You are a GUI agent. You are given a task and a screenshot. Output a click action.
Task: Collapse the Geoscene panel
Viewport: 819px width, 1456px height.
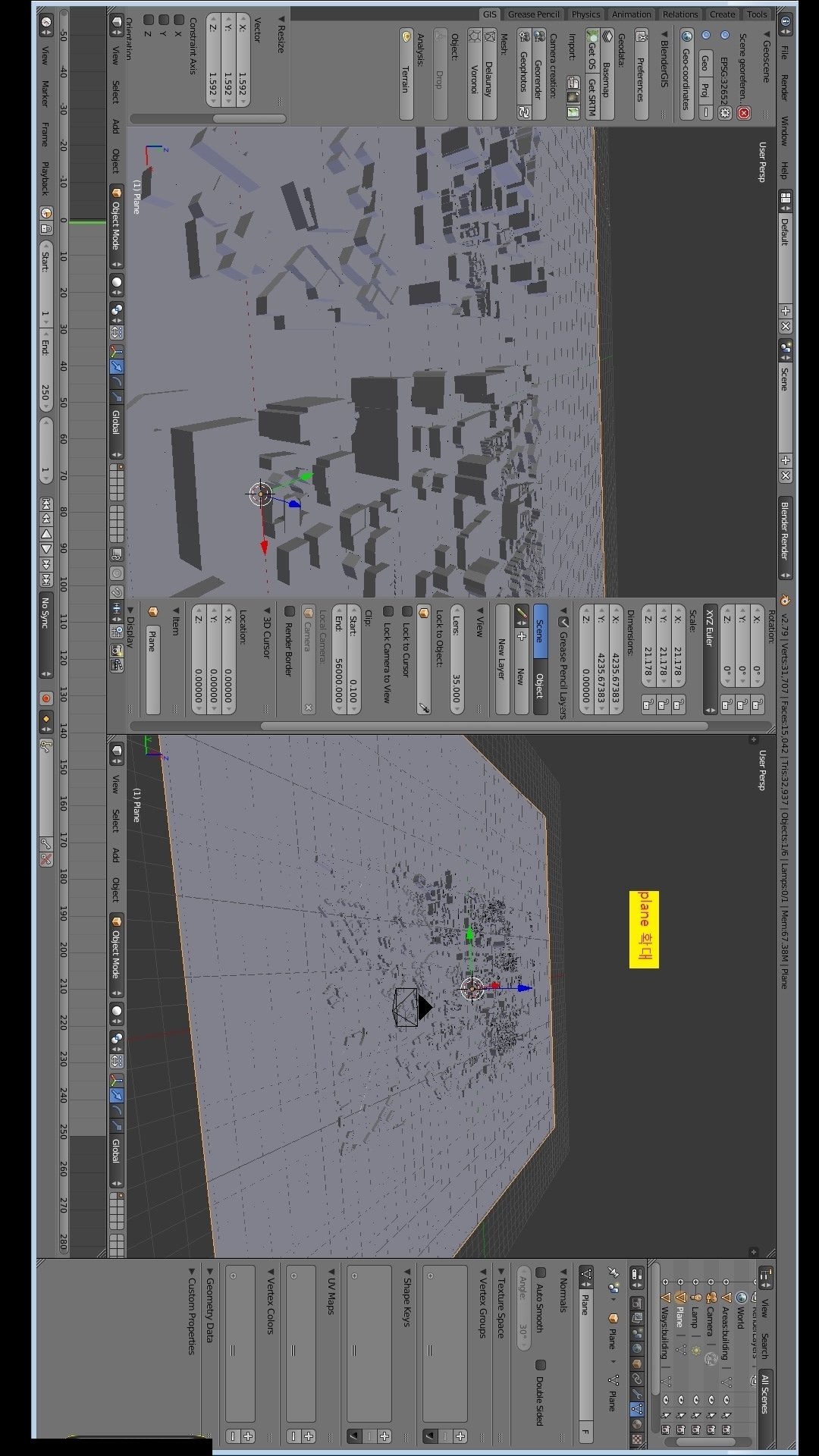coord(766,34)
